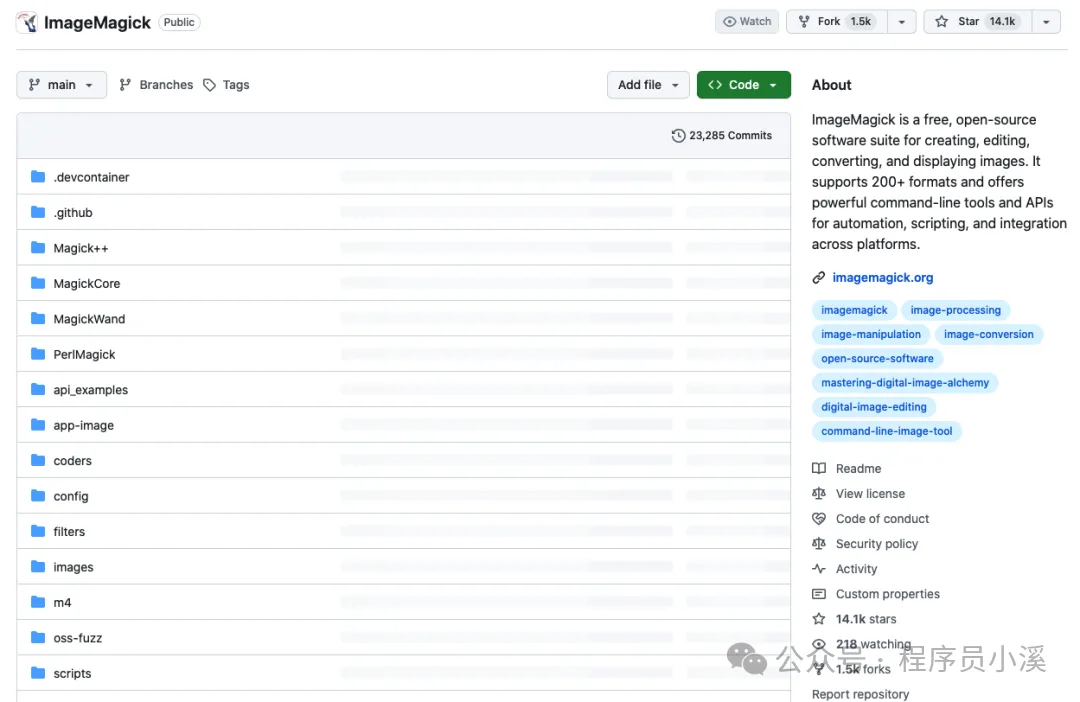Select the command-line-image-tool topic tag
The height and width of the screenshot is (702, 1080).
[x=886, y=431]
